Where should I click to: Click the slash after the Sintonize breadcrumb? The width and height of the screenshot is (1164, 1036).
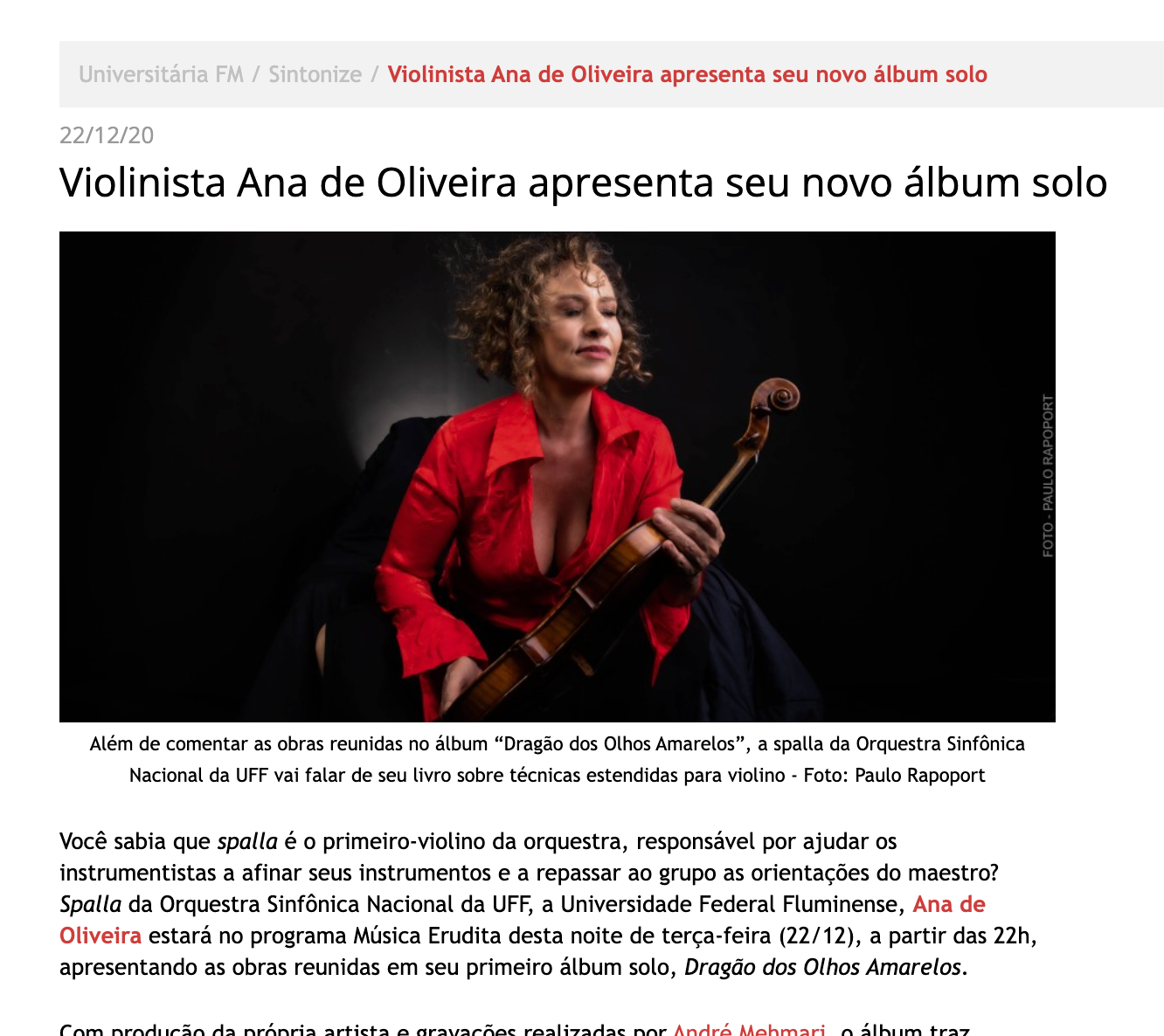tap(374, 74)
